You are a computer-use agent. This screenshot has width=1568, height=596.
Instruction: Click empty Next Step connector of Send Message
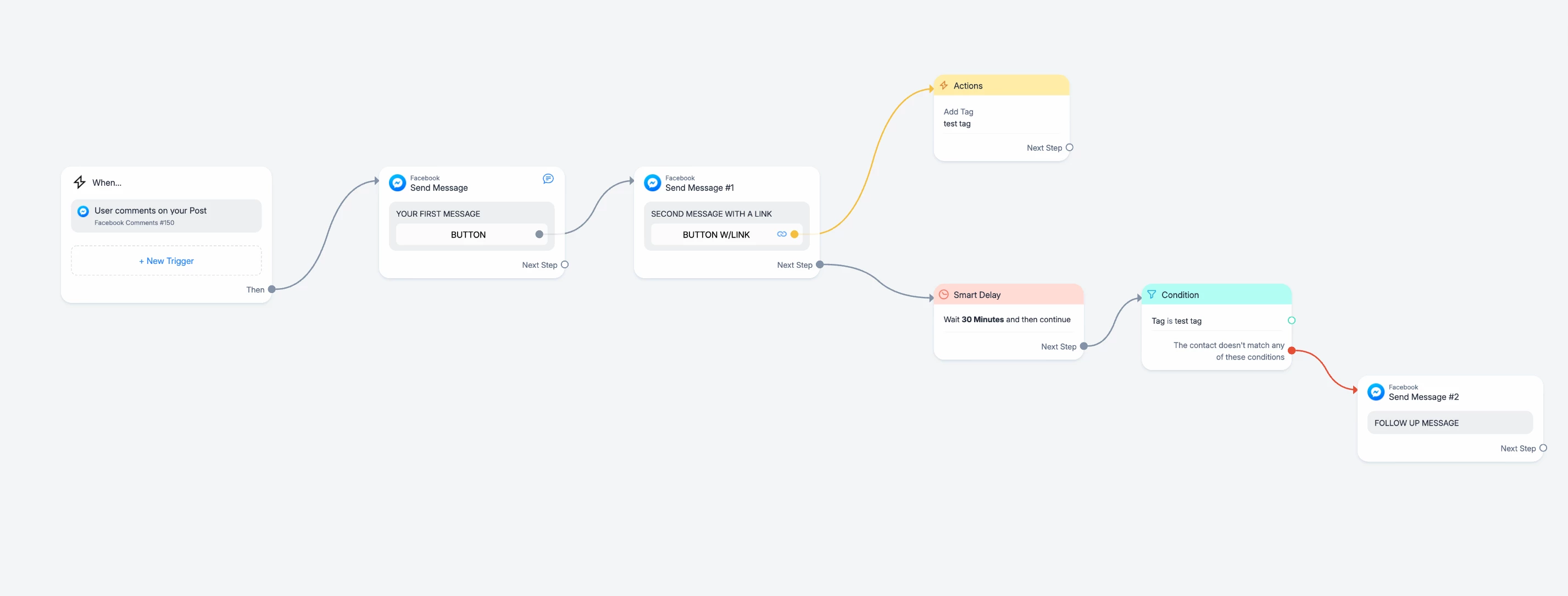coord(565,264)
